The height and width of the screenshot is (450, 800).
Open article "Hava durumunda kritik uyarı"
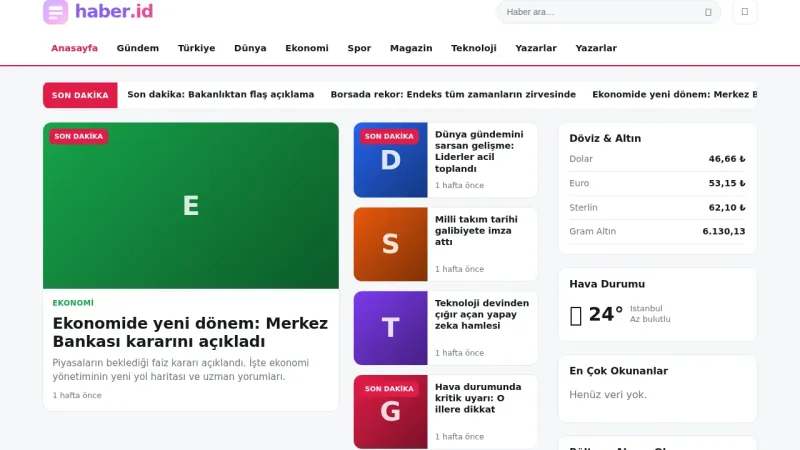[x=478, y=398]
